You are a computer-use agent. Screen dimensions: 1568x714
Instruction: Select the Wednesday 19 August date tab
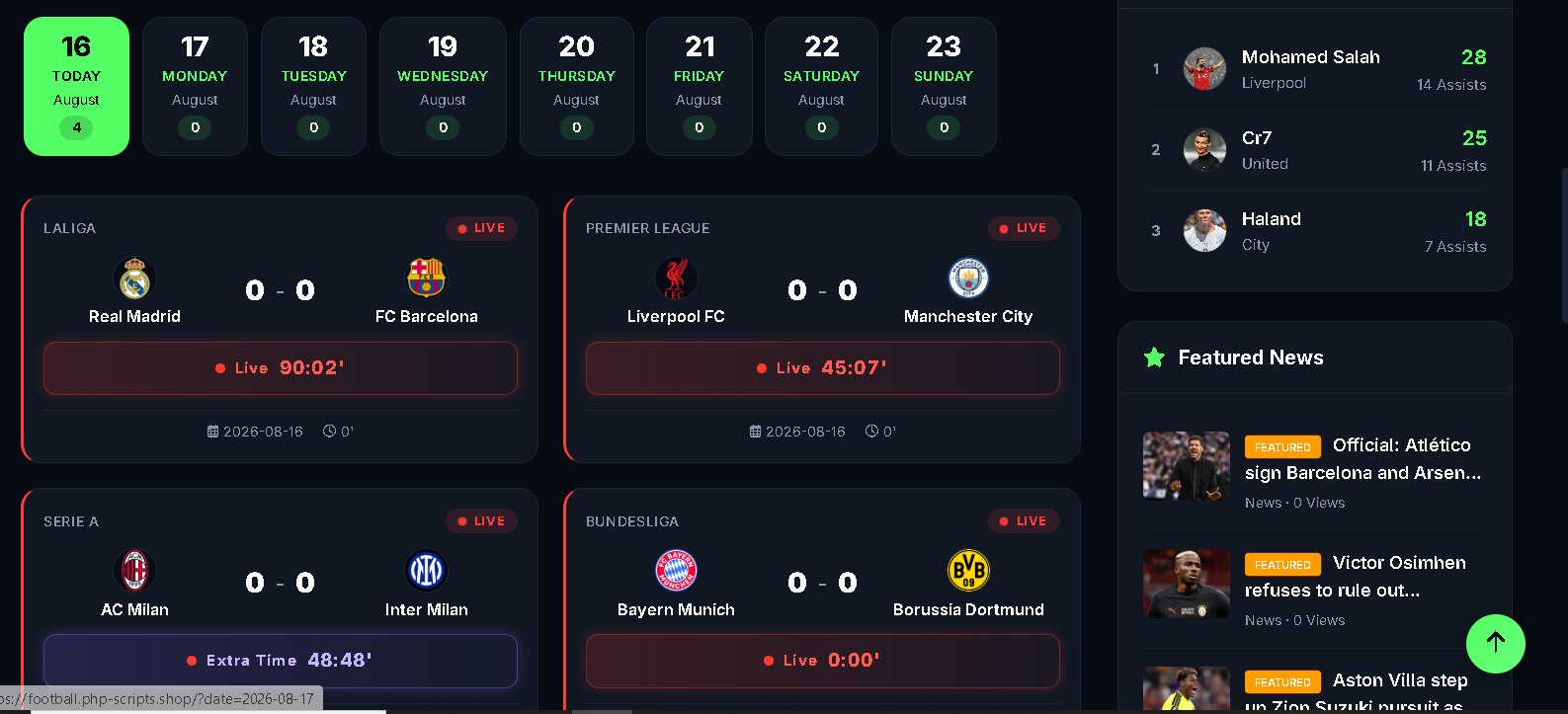point(443,87)
